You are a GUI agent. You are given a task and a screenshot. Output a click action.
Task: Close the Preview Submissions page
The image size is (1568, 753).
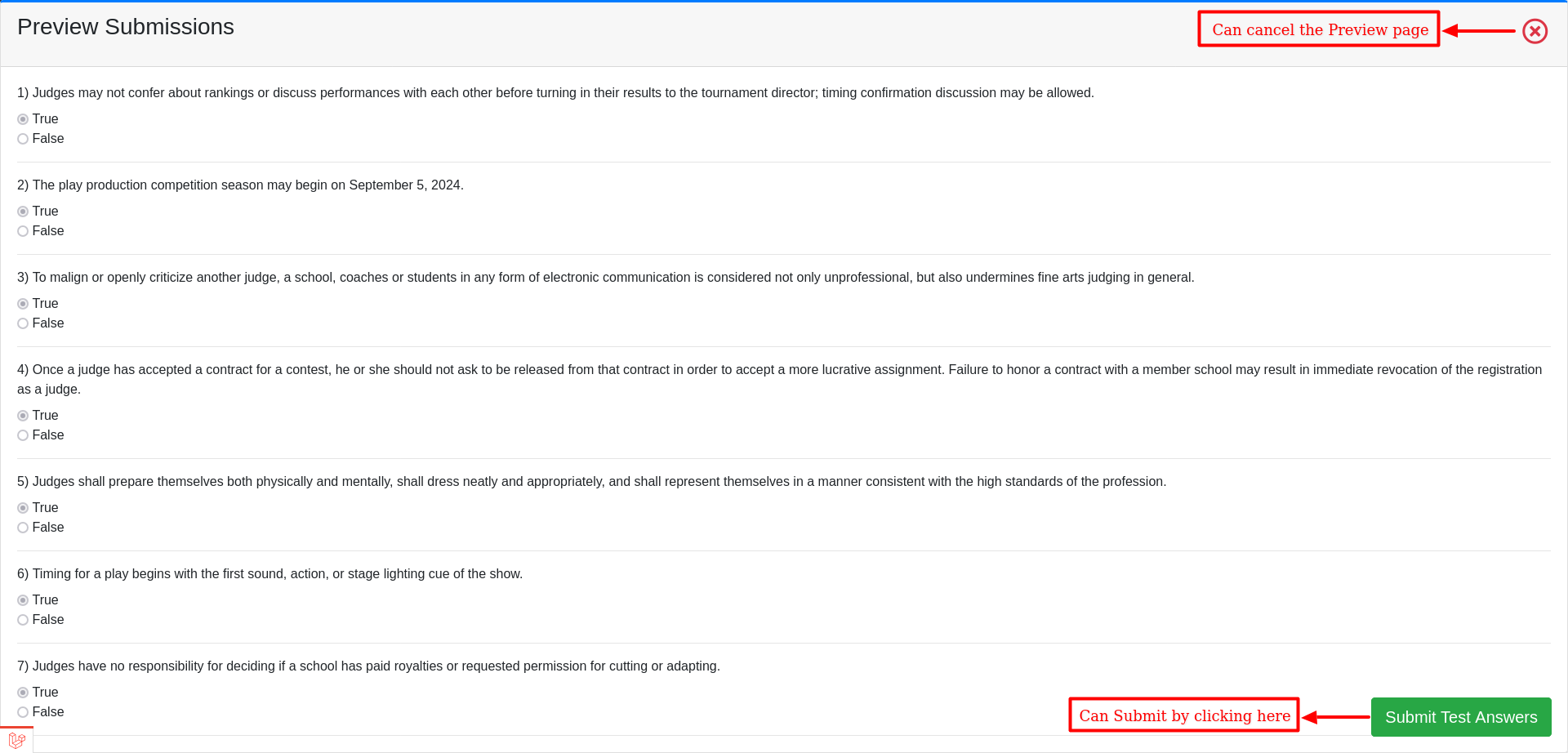(1535, 31)
